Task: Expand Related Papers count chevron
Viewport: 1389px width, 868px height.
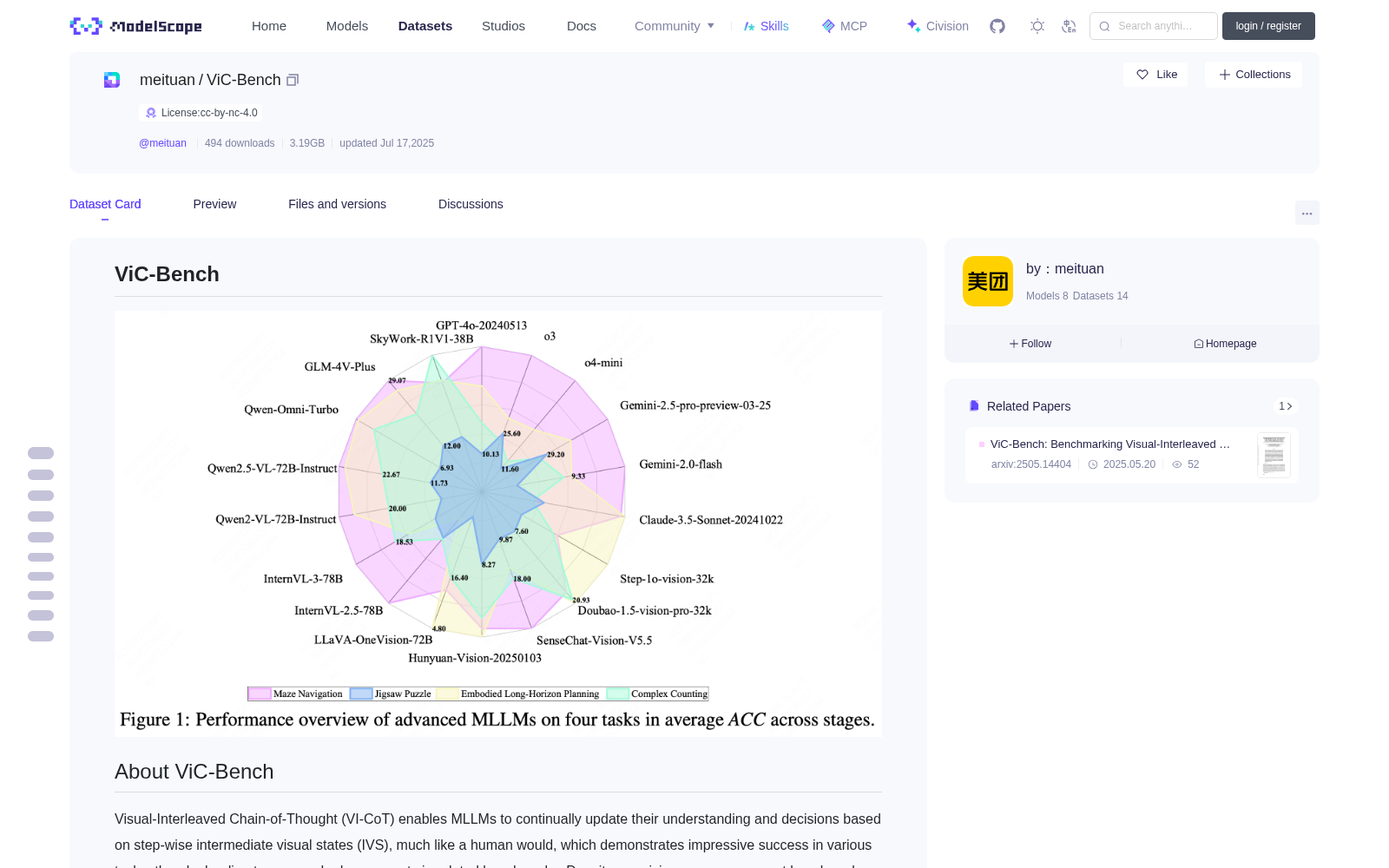Action: pyautogui.click(x=1286, y=406)
